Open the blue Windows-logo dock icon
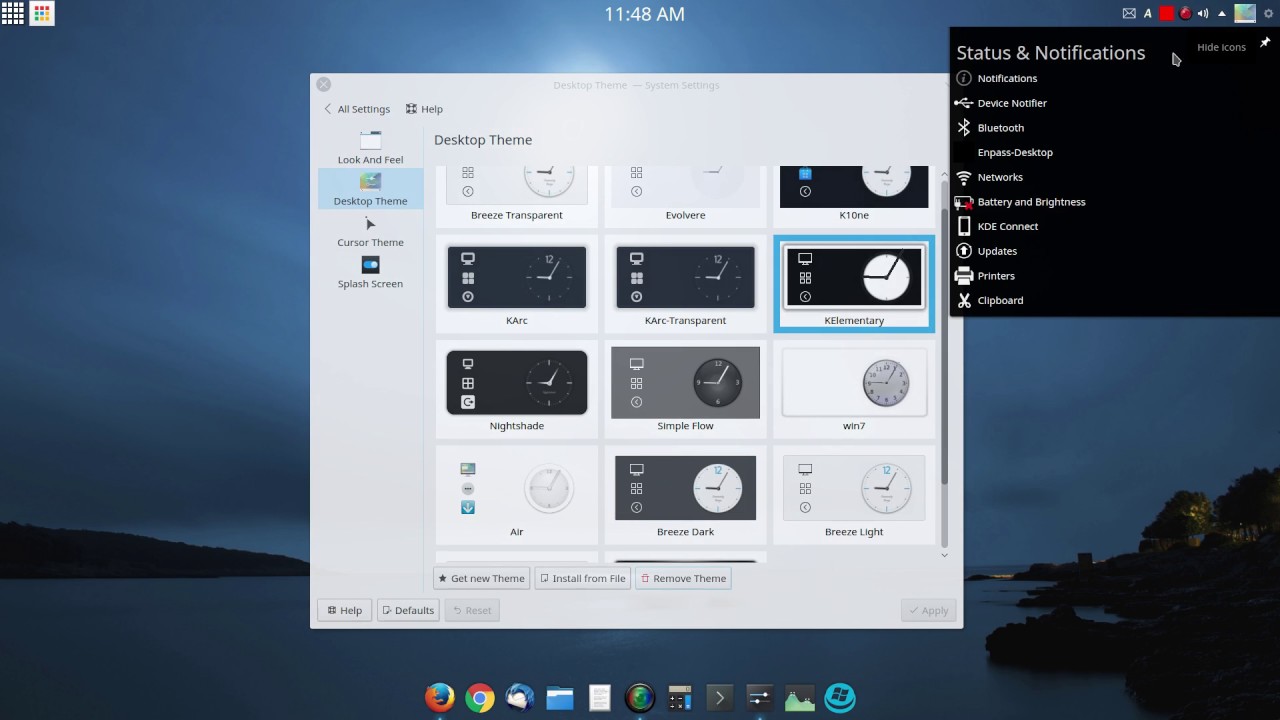1280x720 pixels. tap(840, 697)
